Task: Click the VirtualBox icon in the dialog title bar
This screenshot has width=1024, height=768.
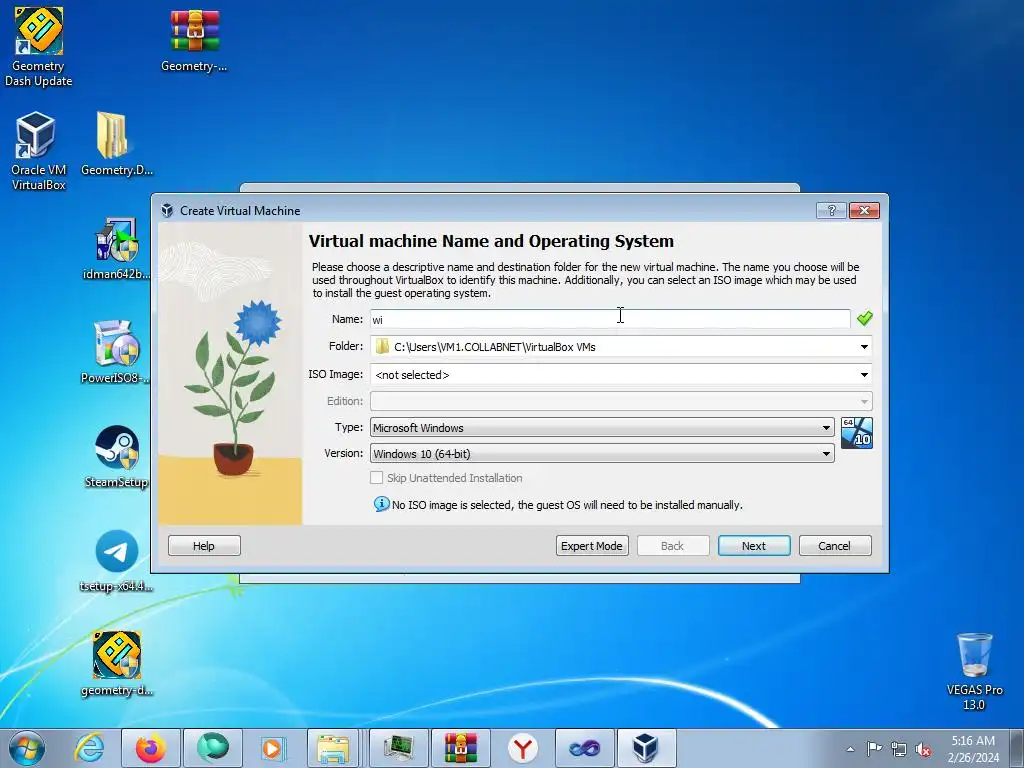Action: (x=167, y=210)
